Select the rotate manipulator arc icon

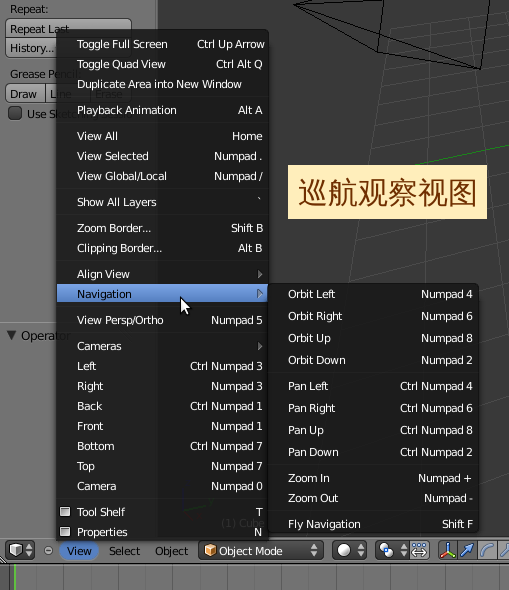[x=486, y=550]
